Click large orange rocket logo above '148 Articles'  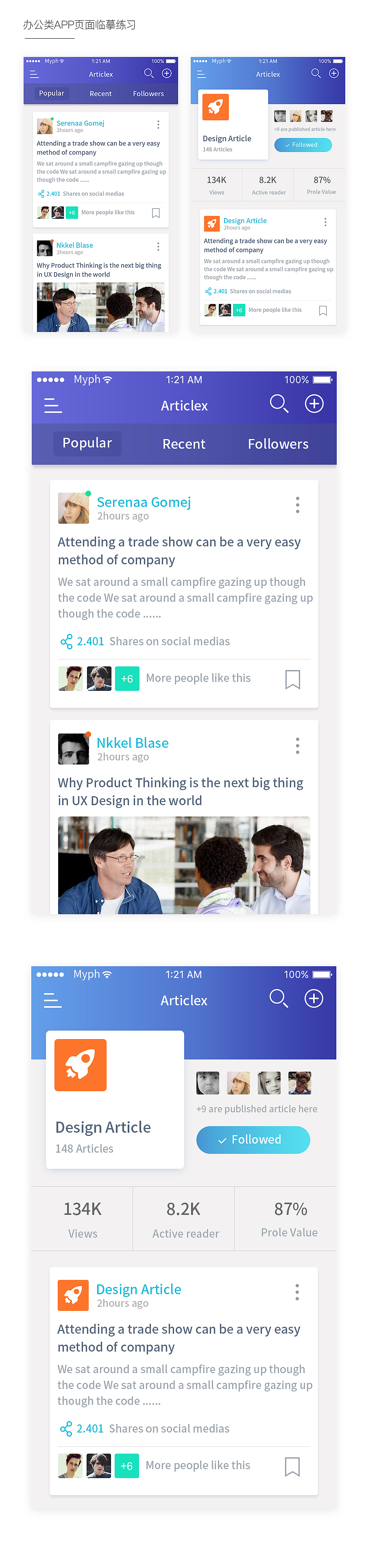(x=80, y=1065)
